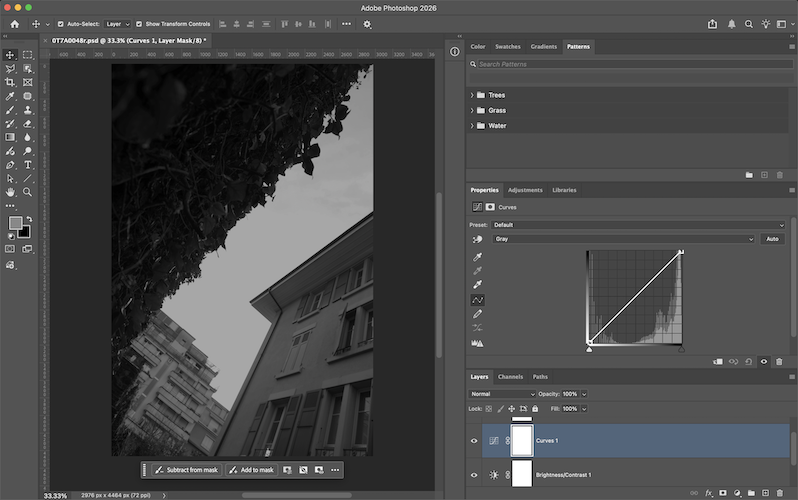Select the Brush tool
The image size is (798, 500).
10,110
